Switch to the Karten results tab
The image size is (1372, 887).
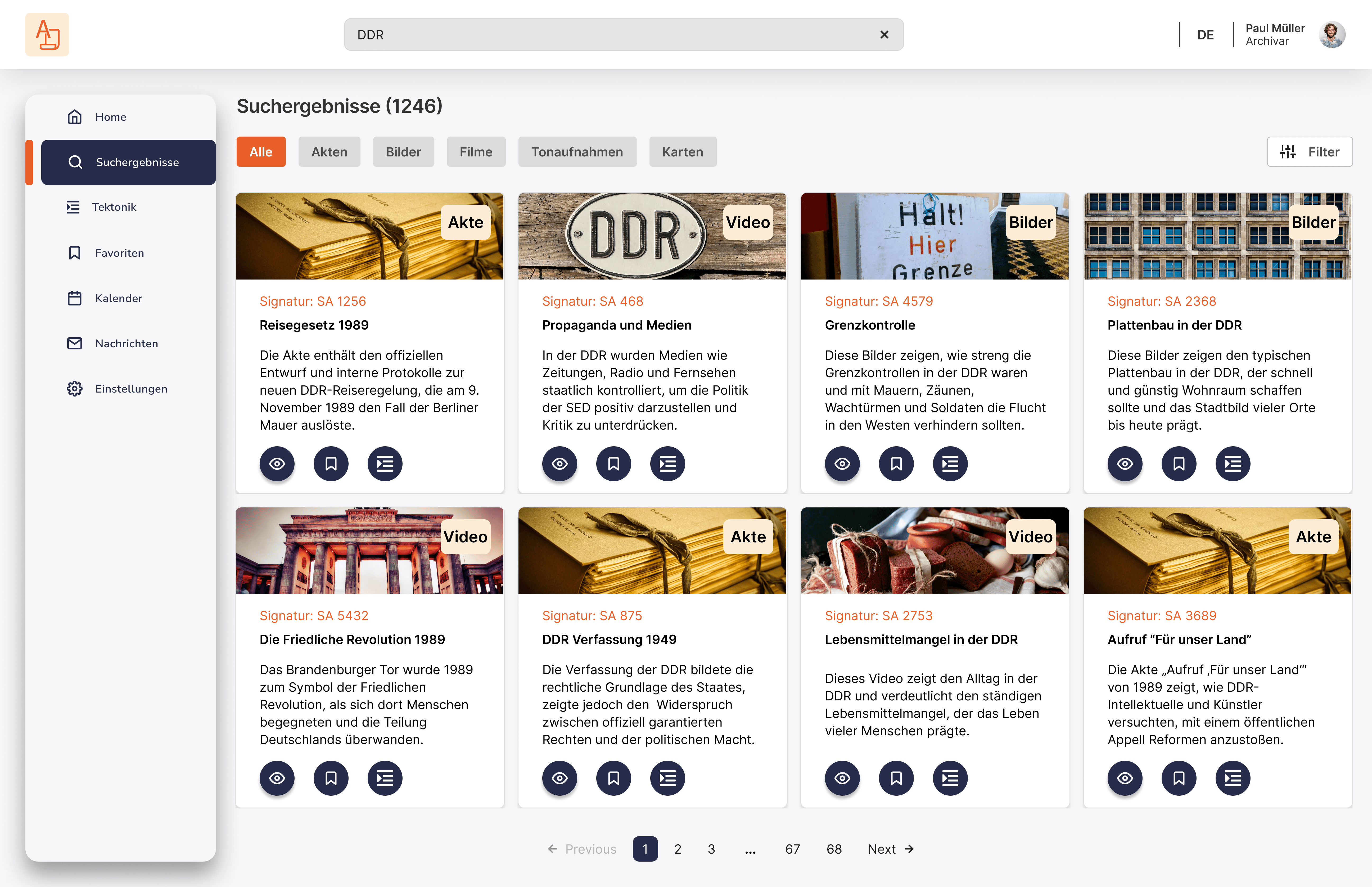click(682, 151)
